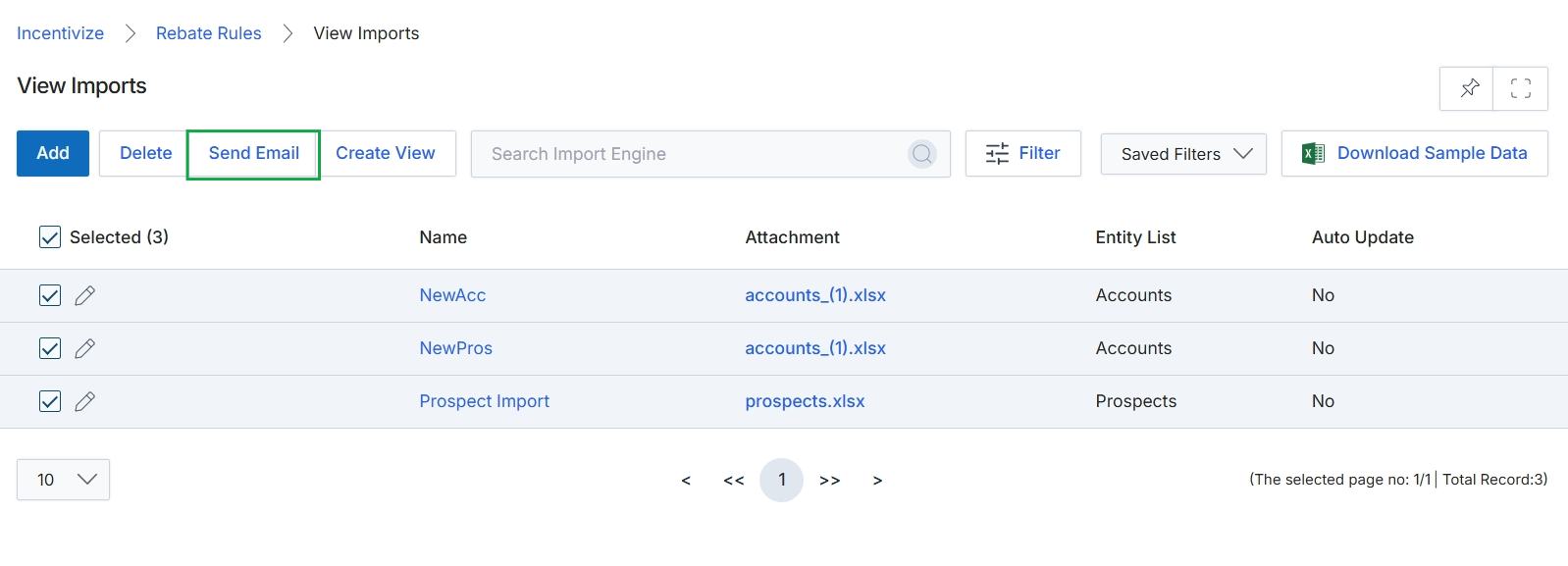Go to next page with >> arrow
This screenshot has height=566, width=1568.
coord(830,481)
